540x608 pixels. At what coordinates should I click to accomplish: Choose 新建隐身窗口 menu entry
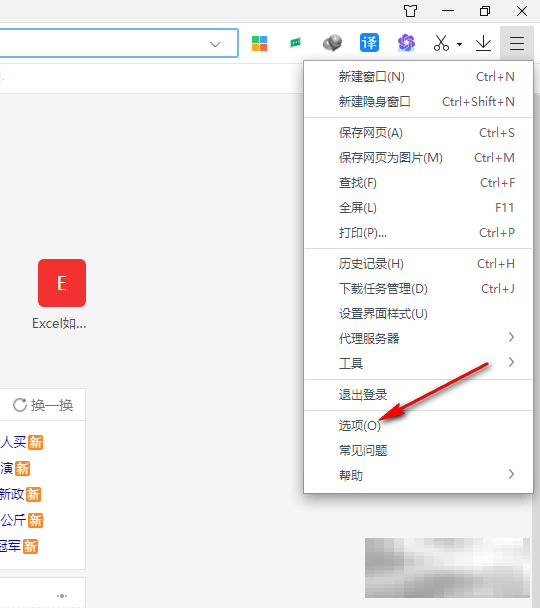click(419, 102)
